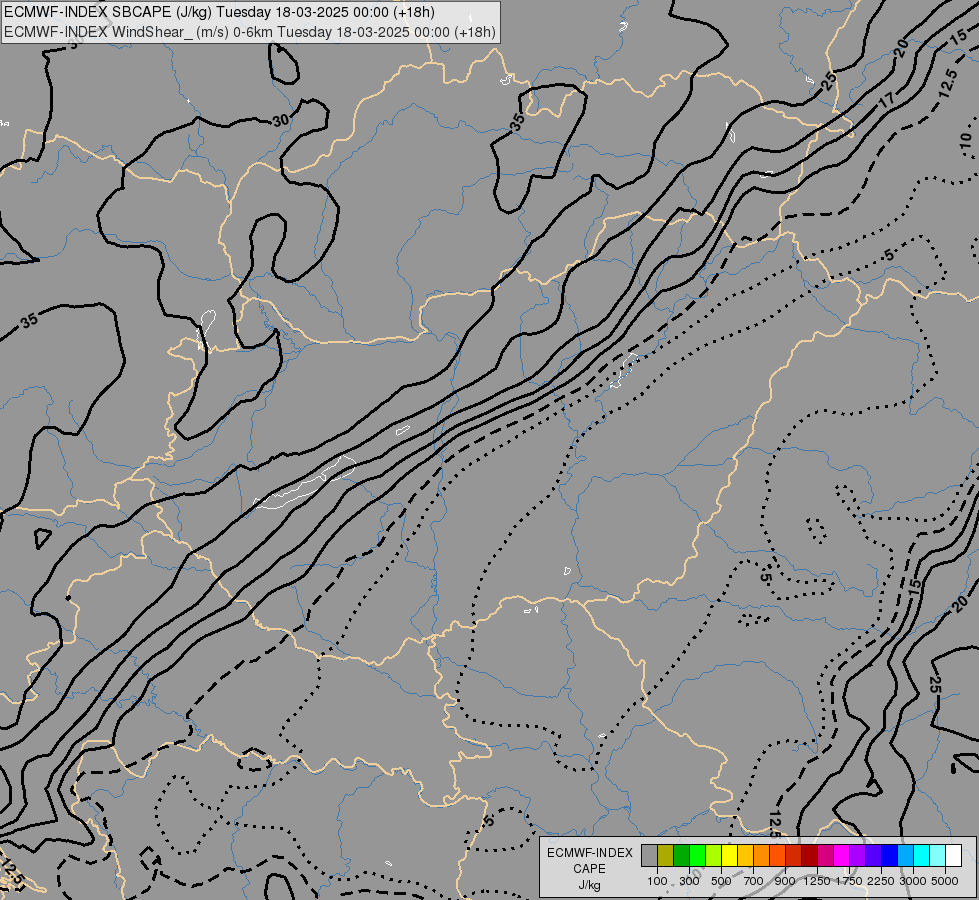
Task: Click the 35 contour label at left edge
Action: (29, 321)
